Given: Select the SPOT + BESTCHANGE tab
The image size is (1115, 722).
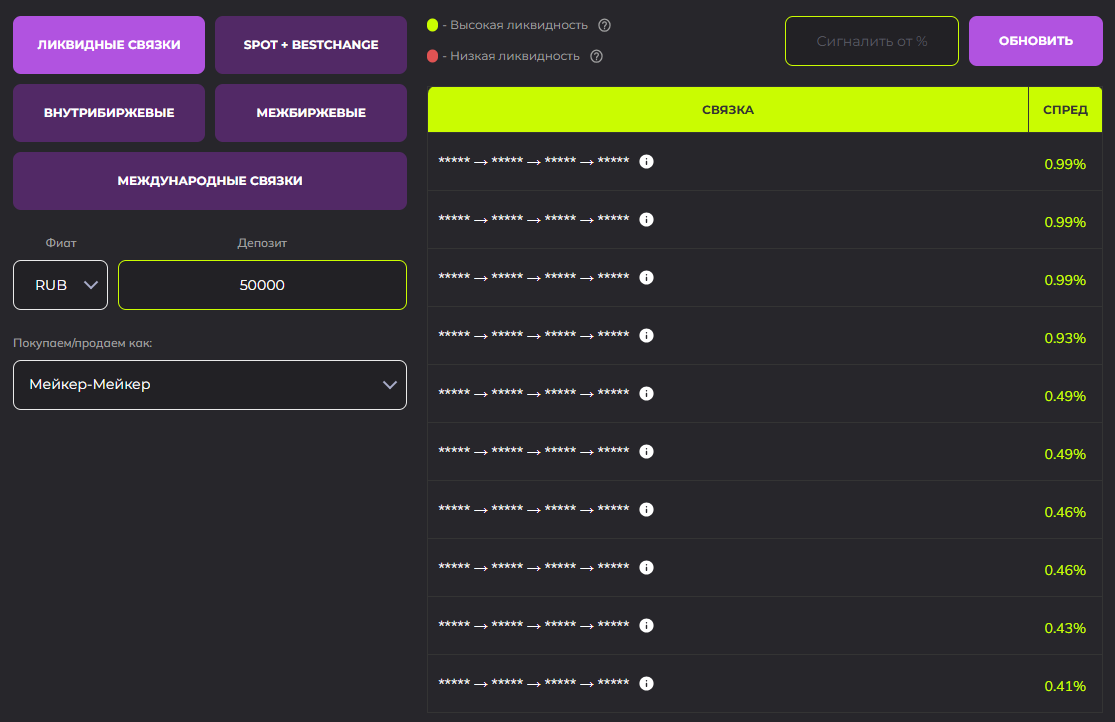Looking at the screenshot, I should click(311, 45).
